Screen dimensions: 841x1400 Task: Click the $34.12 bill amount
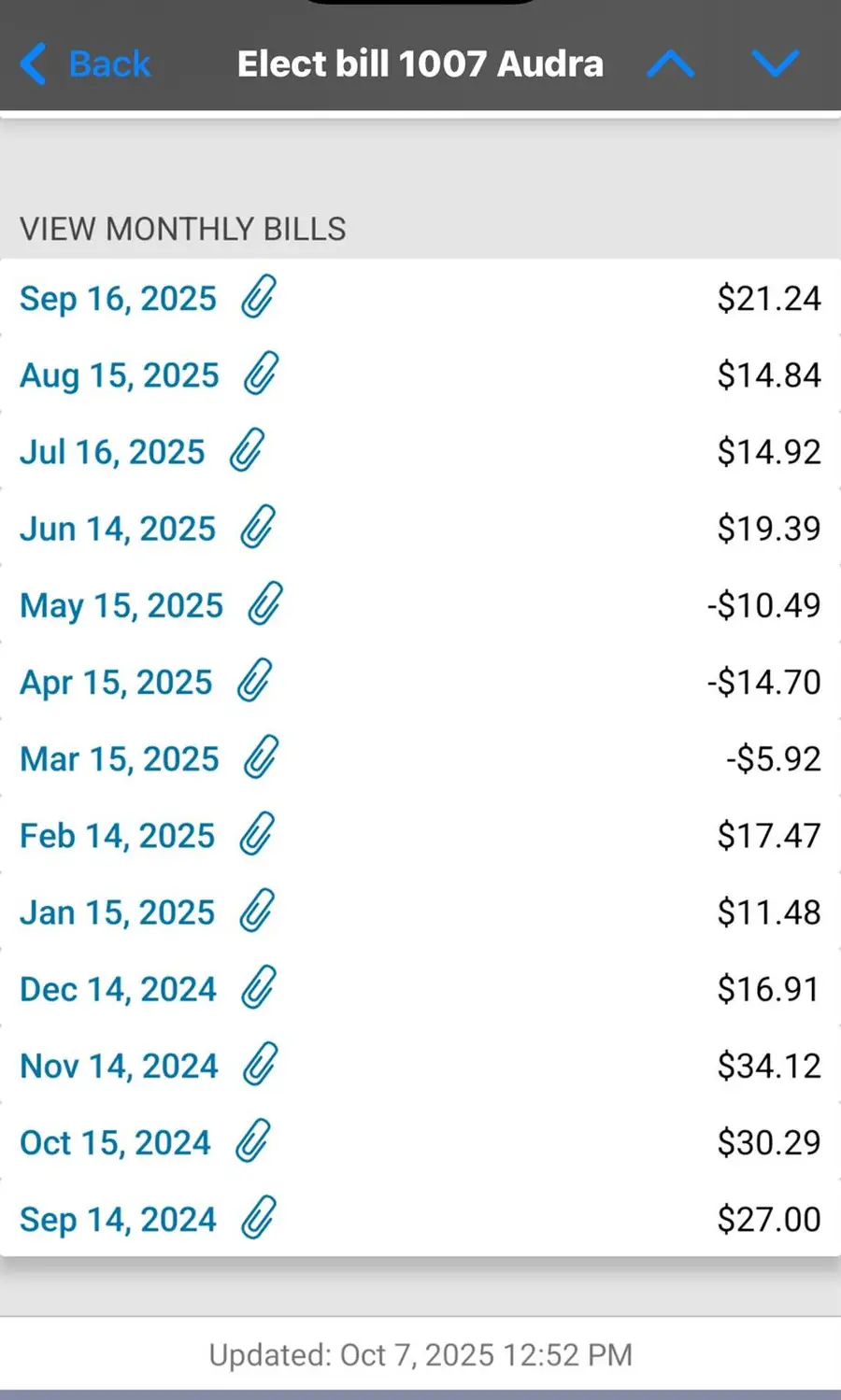(768, 1066)
